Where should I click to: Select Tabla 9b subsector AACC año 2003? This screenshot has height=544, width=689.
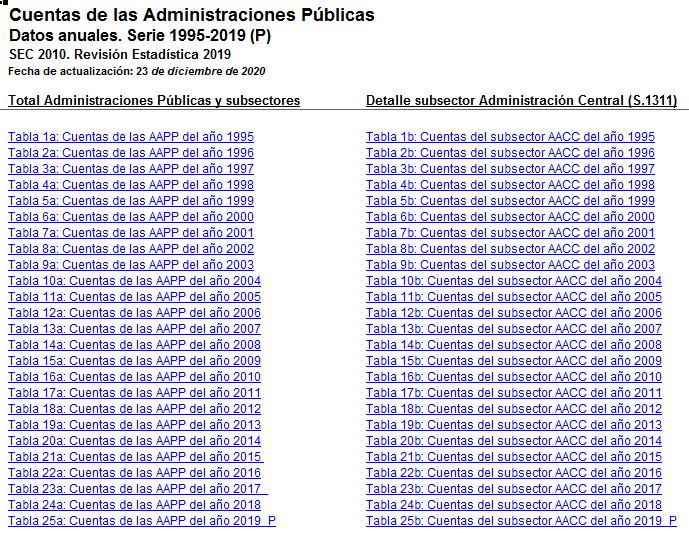click(510, 265)
